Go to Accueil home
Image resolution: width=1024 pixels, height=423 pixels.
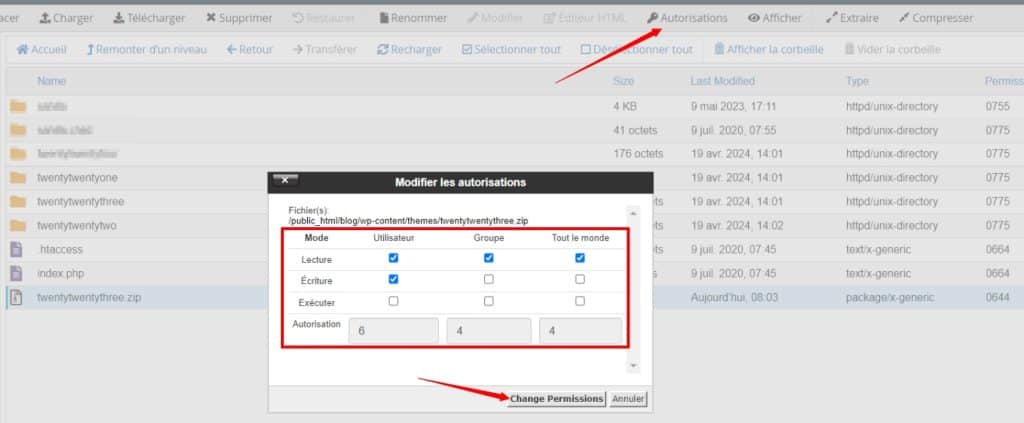point(42,50)
